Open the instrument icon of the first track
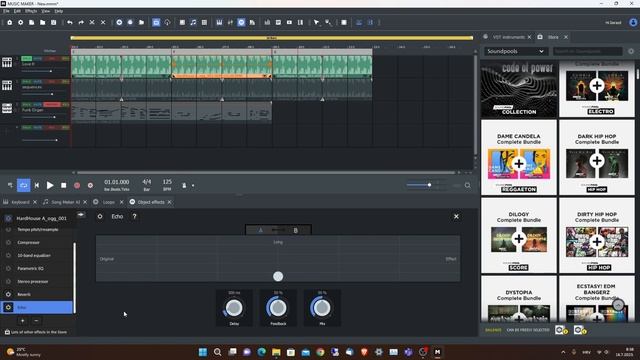This screenshot has width=640, height=360. (x=7, y=62)
